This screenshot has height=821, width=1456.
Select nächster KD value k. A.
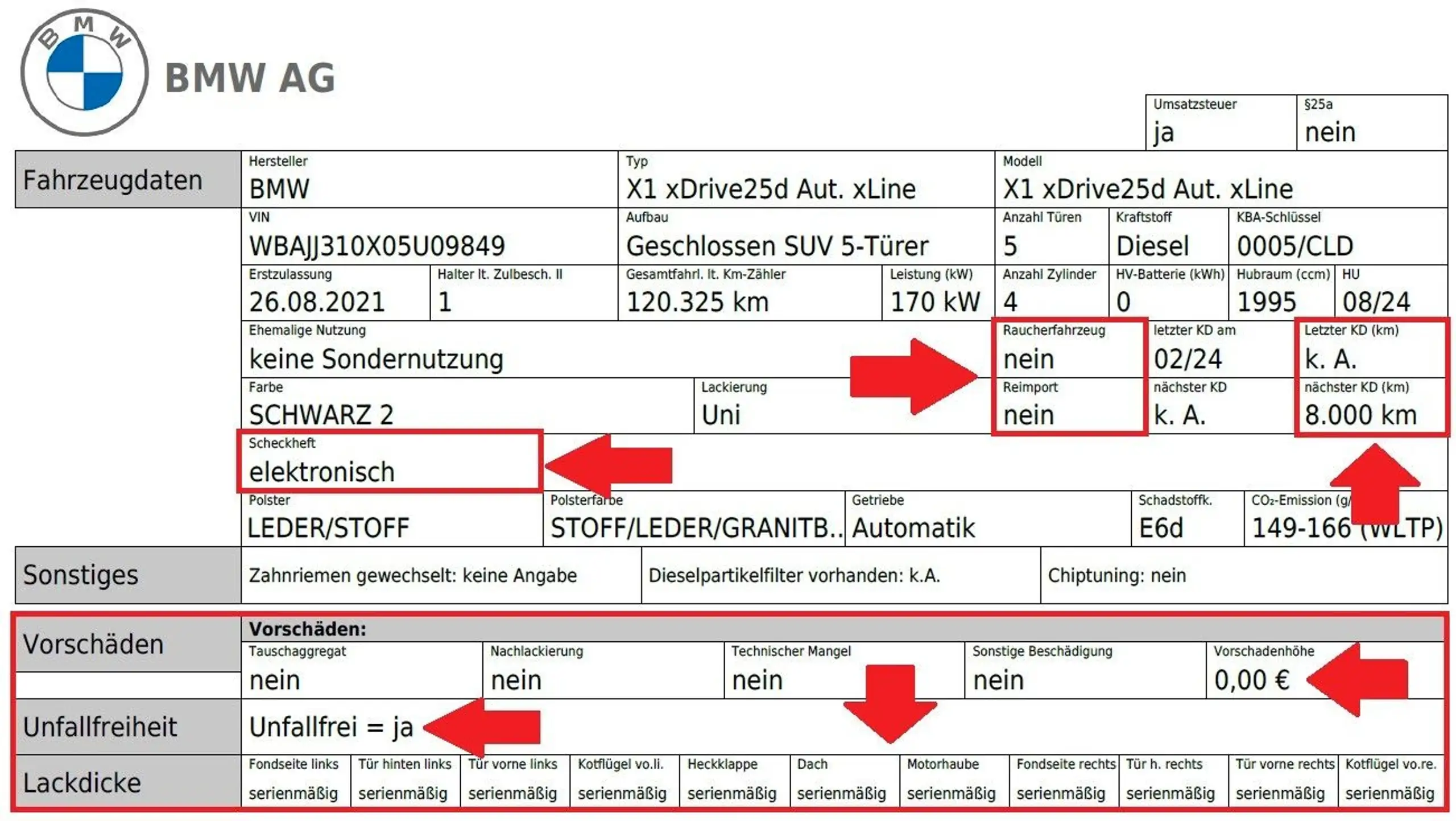pos(1180,415)
